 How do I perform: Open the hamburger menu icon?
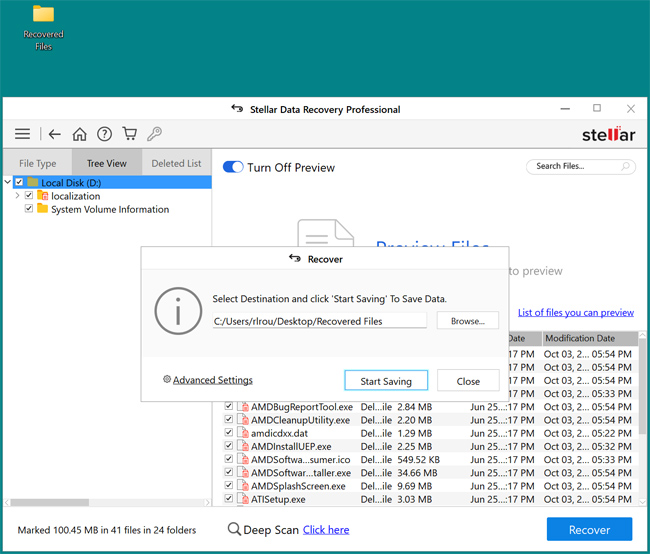coord(22,134)
